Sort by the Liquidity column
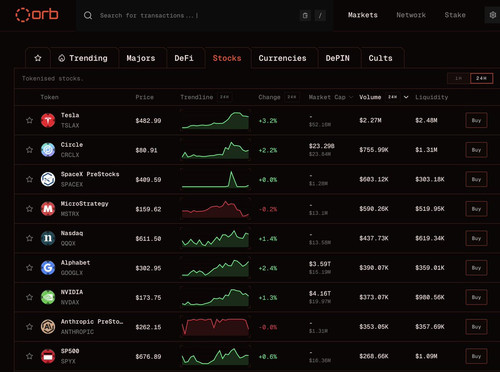The image size is (500, 372). tap(432, 97)
